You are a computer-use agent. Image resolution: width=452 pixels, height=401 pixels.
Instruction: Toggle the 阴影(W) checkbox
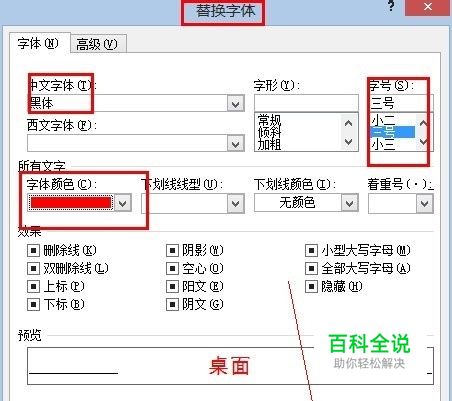click(x=172, y=250)
